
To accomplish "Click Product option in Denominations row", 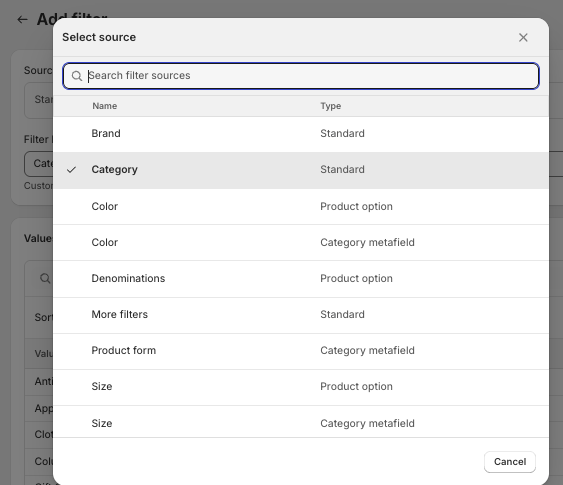I will coord(356,279).
